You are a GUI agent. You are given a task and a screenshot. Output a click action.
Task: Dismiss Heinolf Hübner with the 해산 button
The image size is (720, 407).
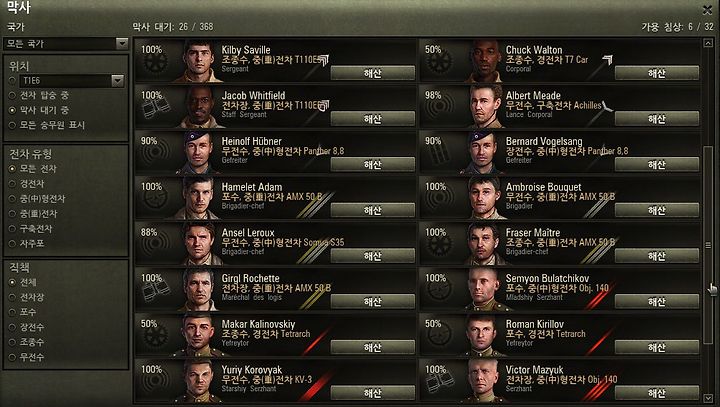pyautogui.click(x=372, y=164)
